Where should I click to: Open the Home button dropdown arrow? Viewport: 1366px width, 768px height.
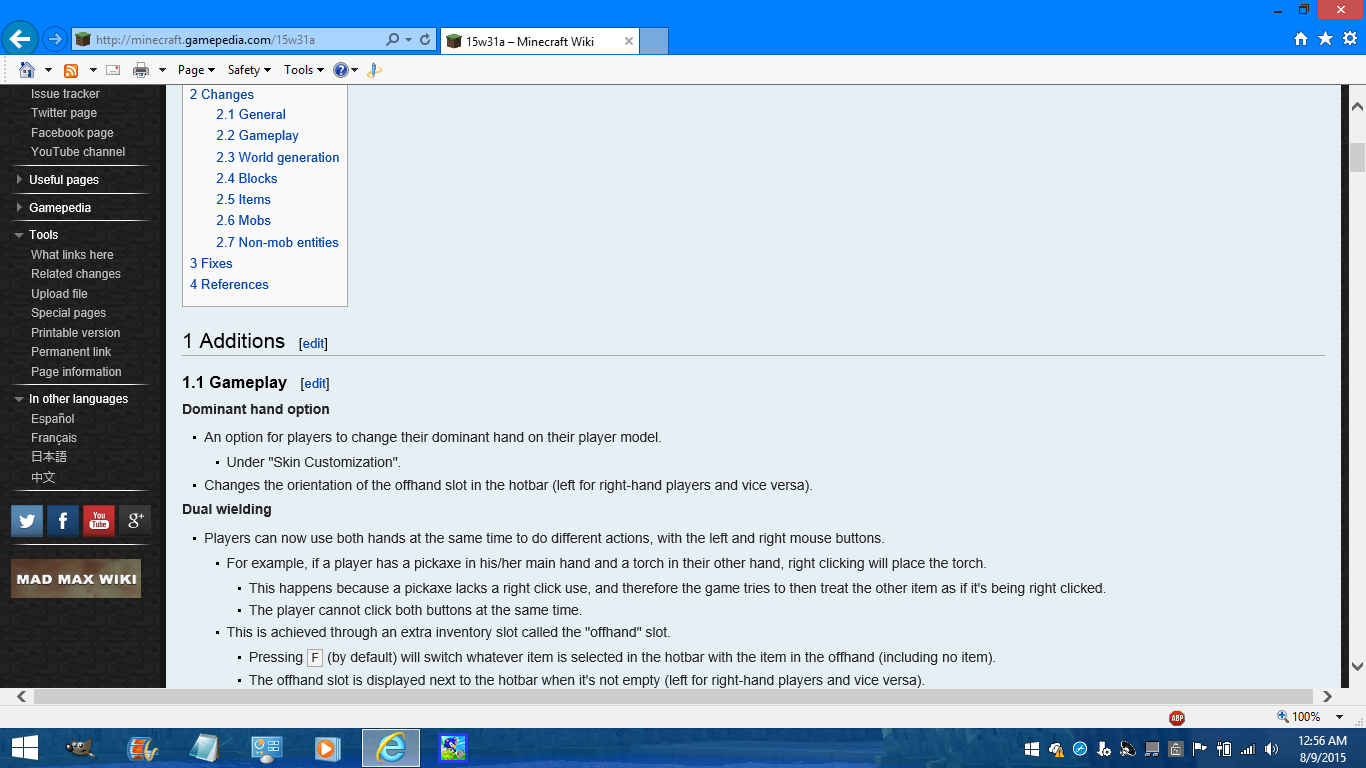coord(48,70)
